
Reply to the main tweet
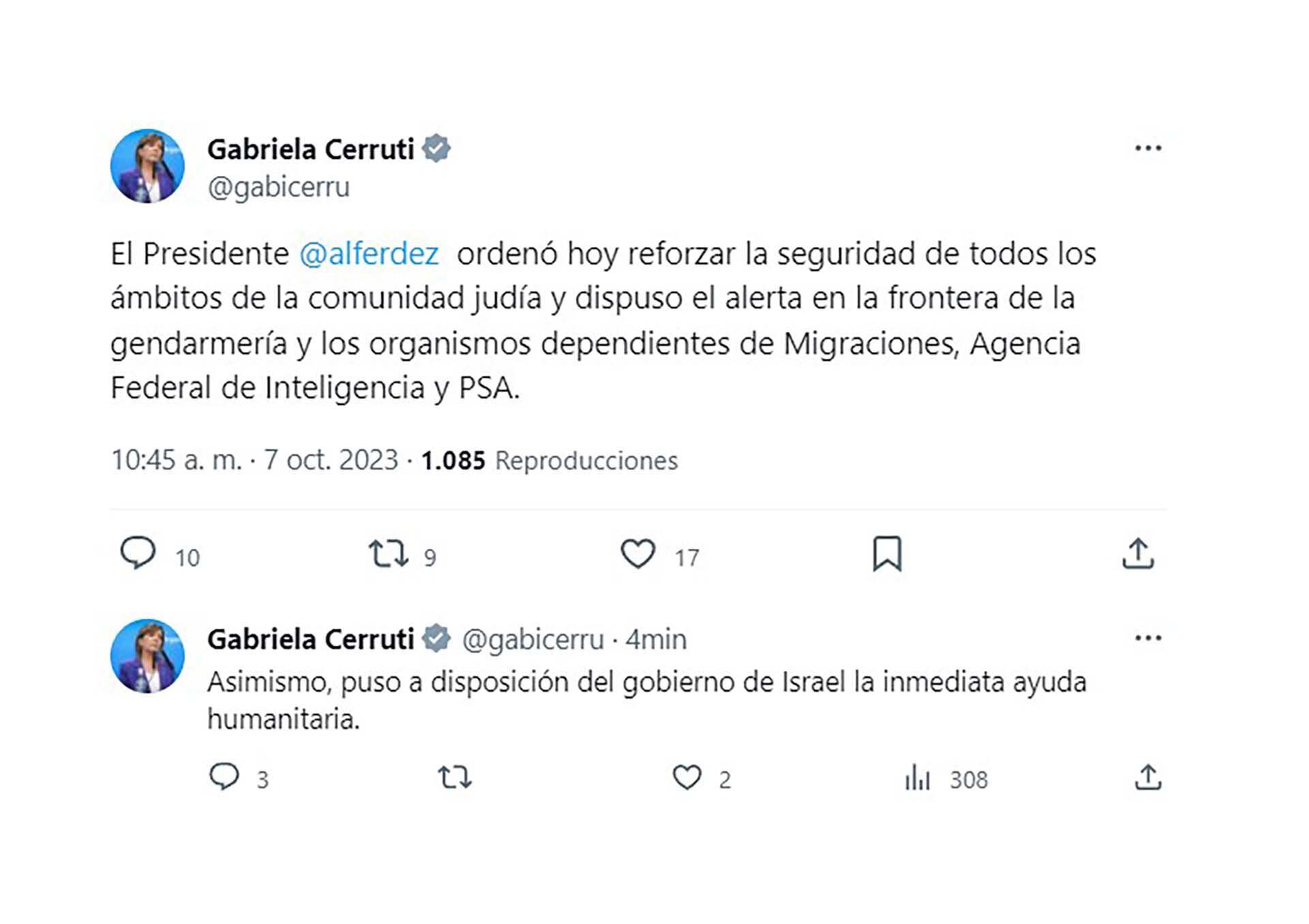pyautogui.click(x=138, y=553)
